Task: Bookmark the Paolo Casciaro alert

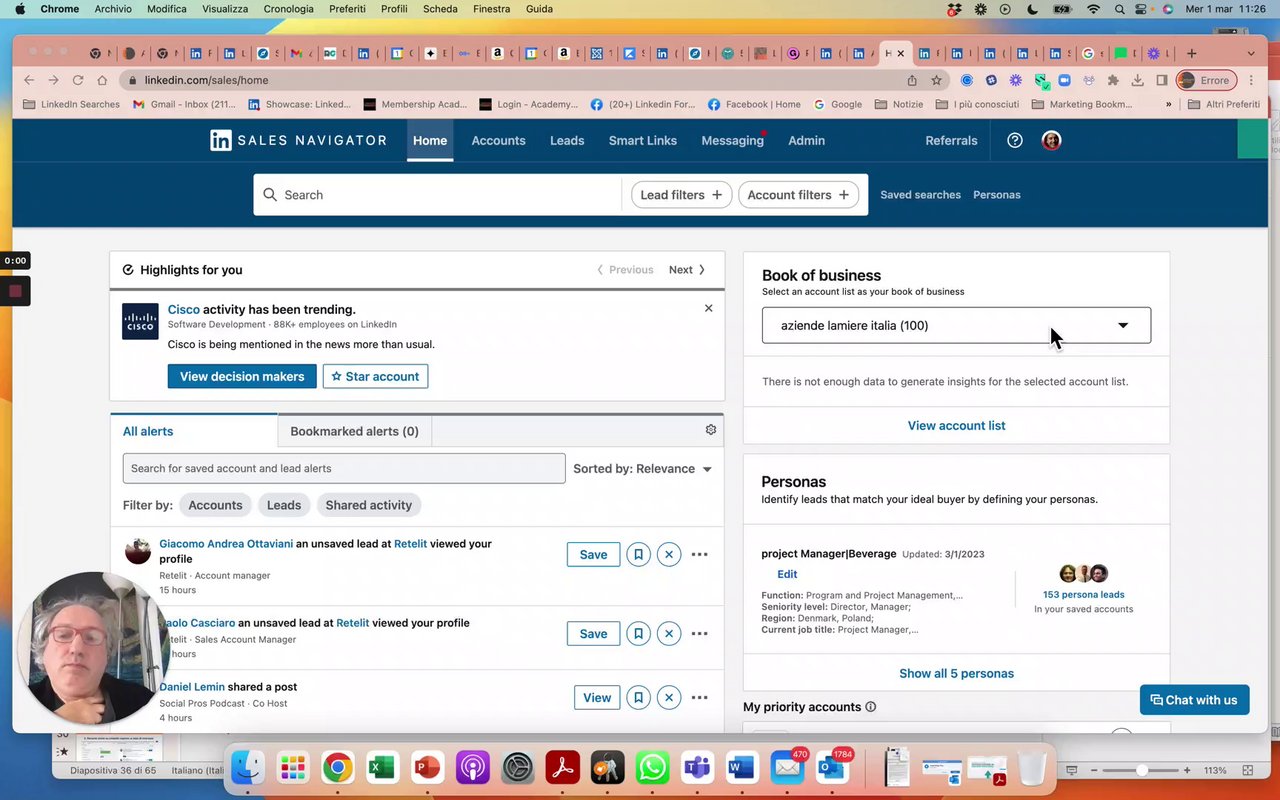Action: coord(638,633)
